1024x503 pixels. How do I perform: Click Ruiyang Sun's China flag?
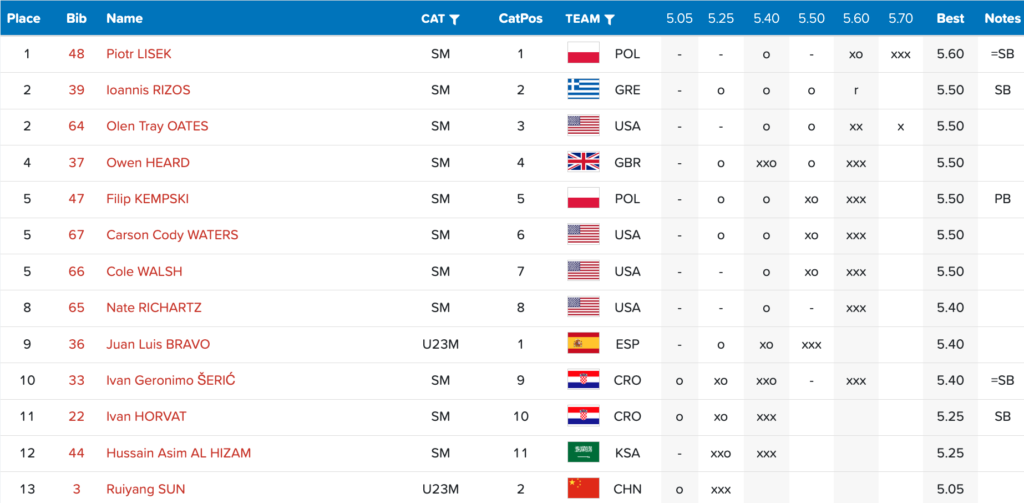pos(583,488)
